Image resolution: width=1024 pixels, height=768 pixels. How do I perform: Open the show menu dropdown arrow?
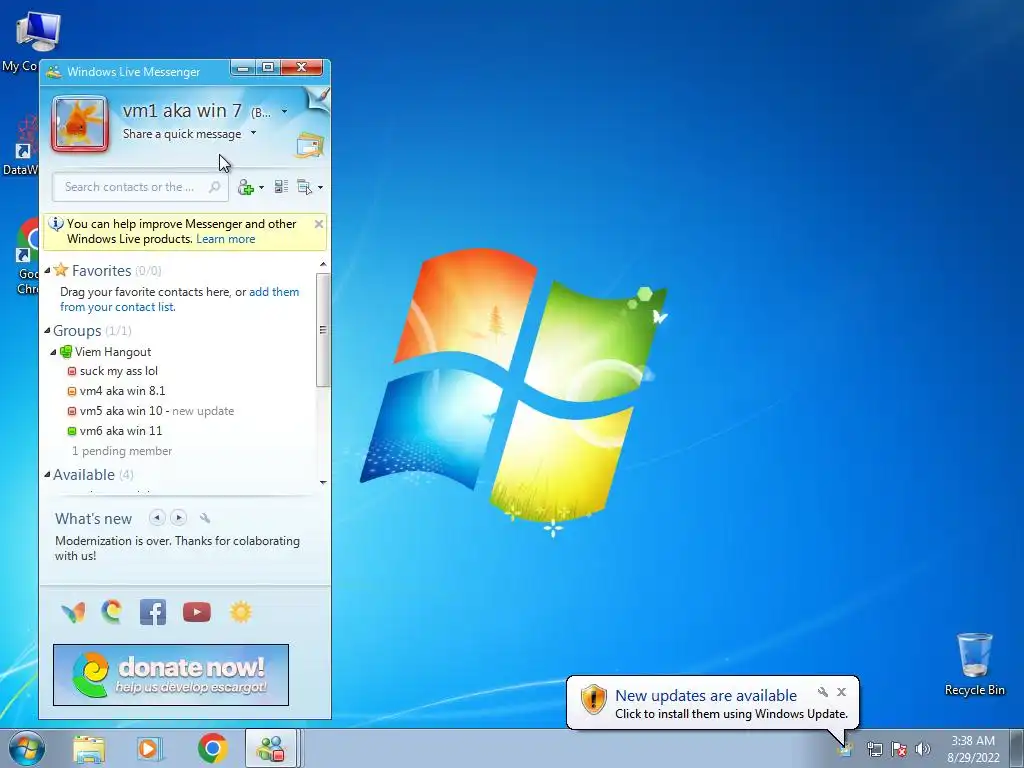[x=321, y=188]
